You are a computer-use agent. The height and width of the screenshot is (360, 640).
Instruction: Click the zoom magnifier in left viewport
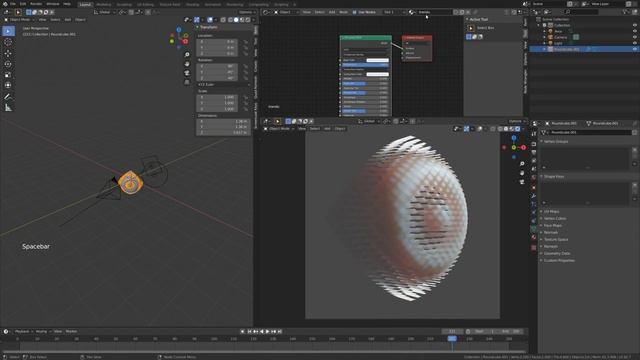[x=187, y=55]
